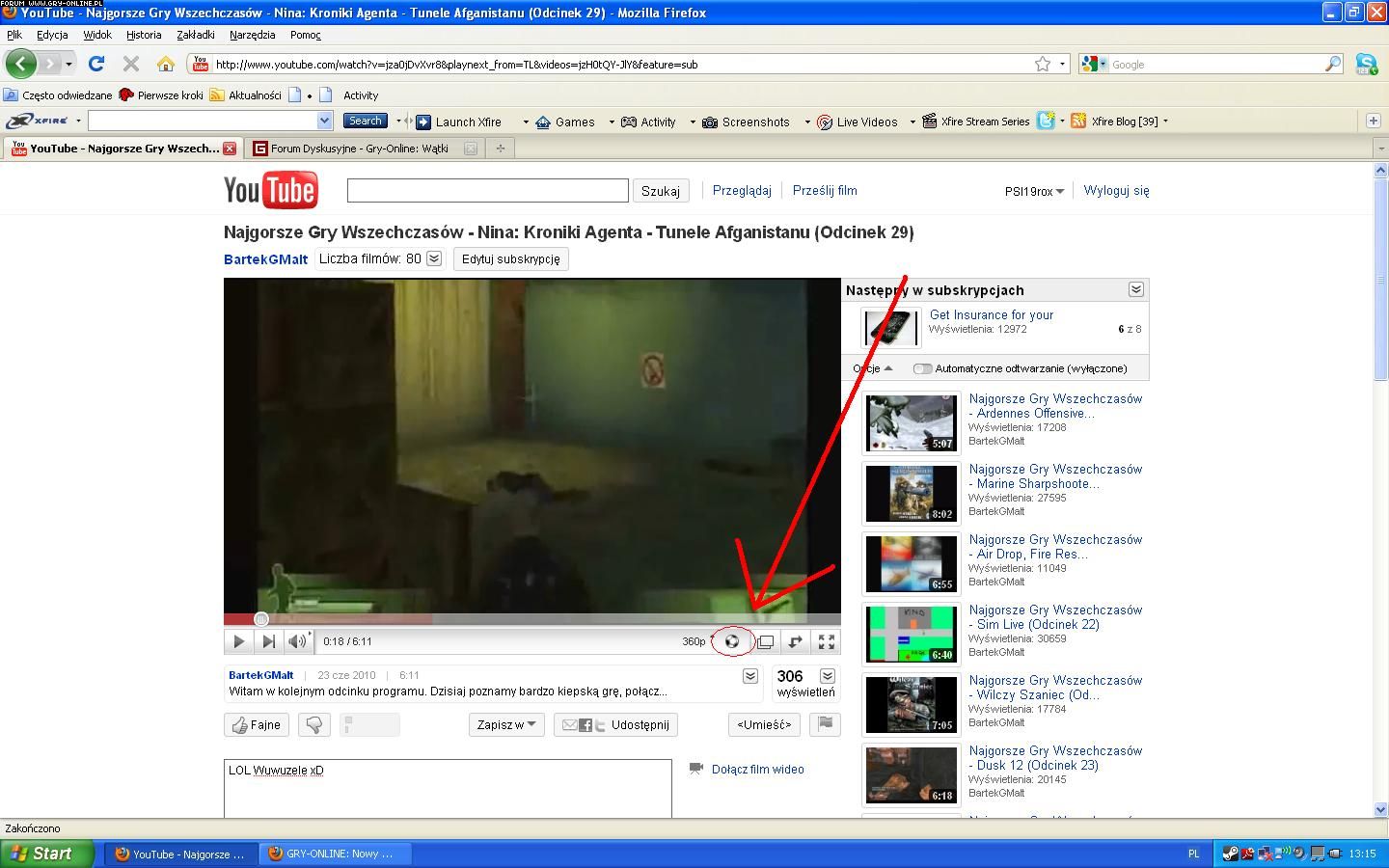This screenshot has height=868, width=1389.
Task: Open the soccer ball vuvuzela button
Action: point(732,641)
